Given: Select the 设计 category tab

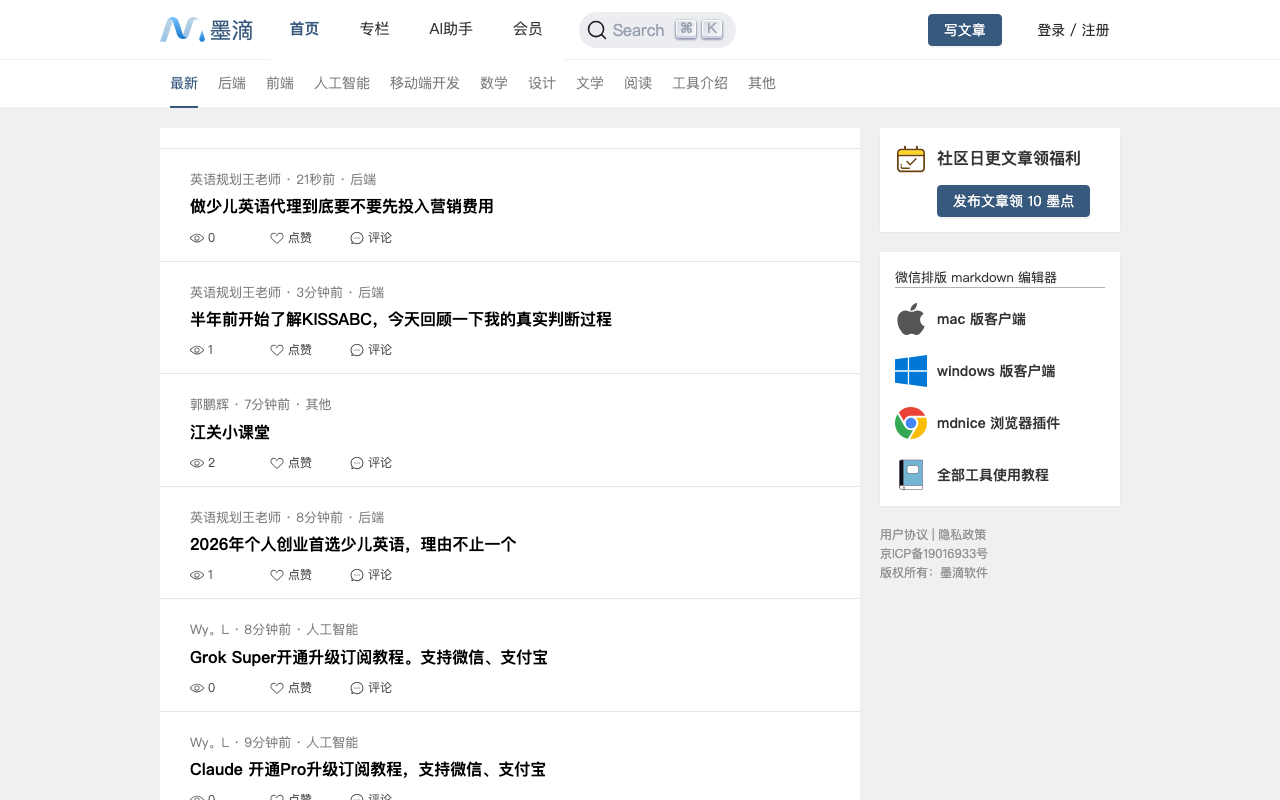Looking at the screenshot, I should (542, 83).
